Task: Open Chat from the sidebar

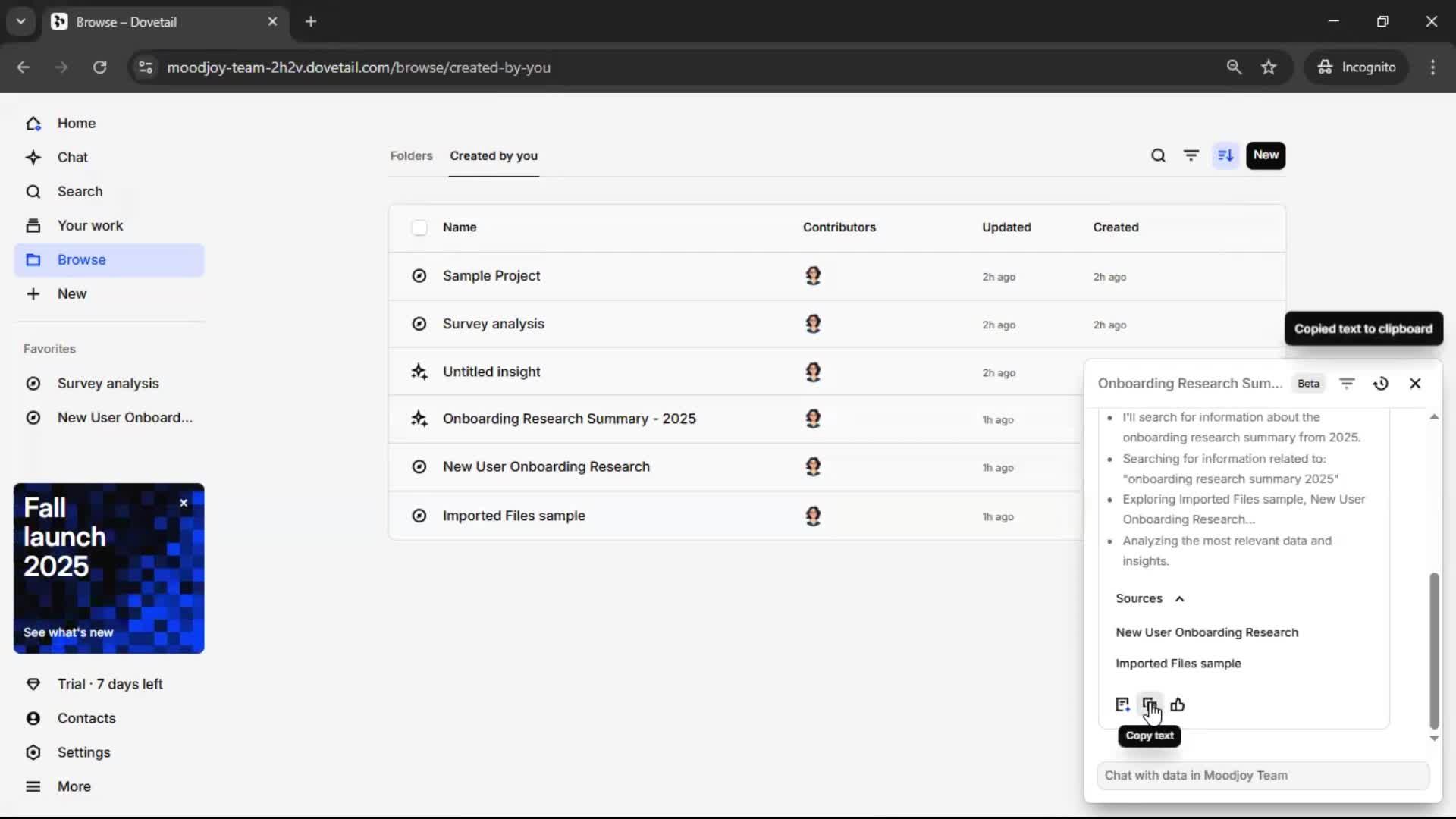Action: click(x=73, y=158)
